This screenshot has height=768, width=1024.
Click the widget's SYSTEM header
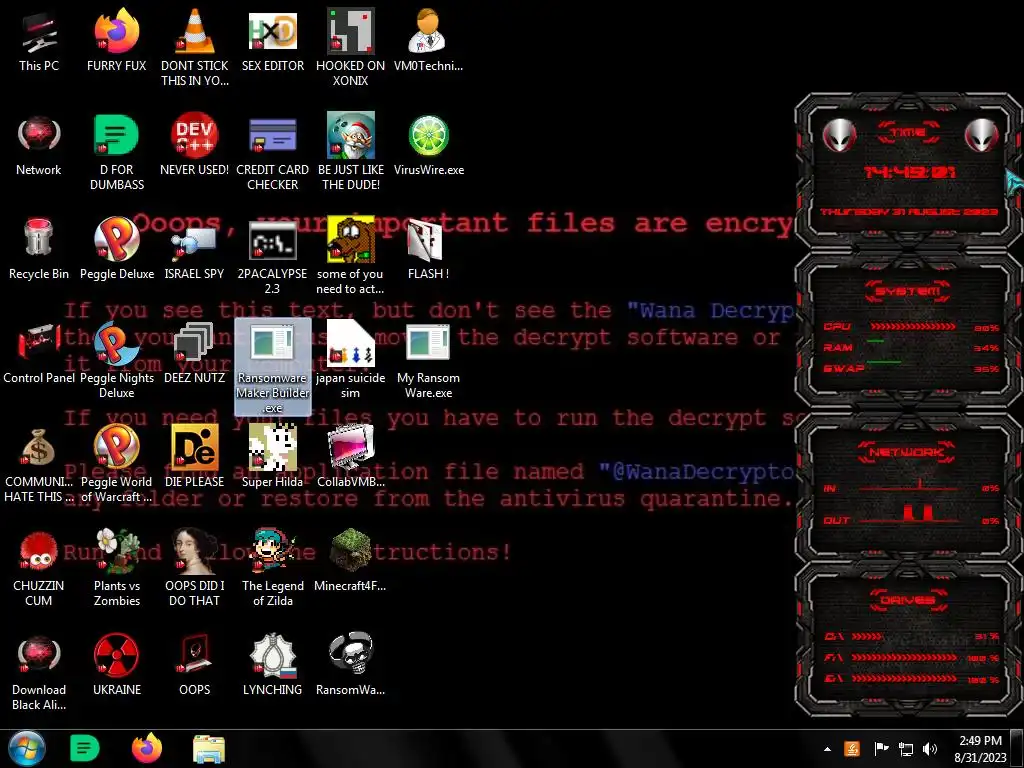[x=908, y=291]
